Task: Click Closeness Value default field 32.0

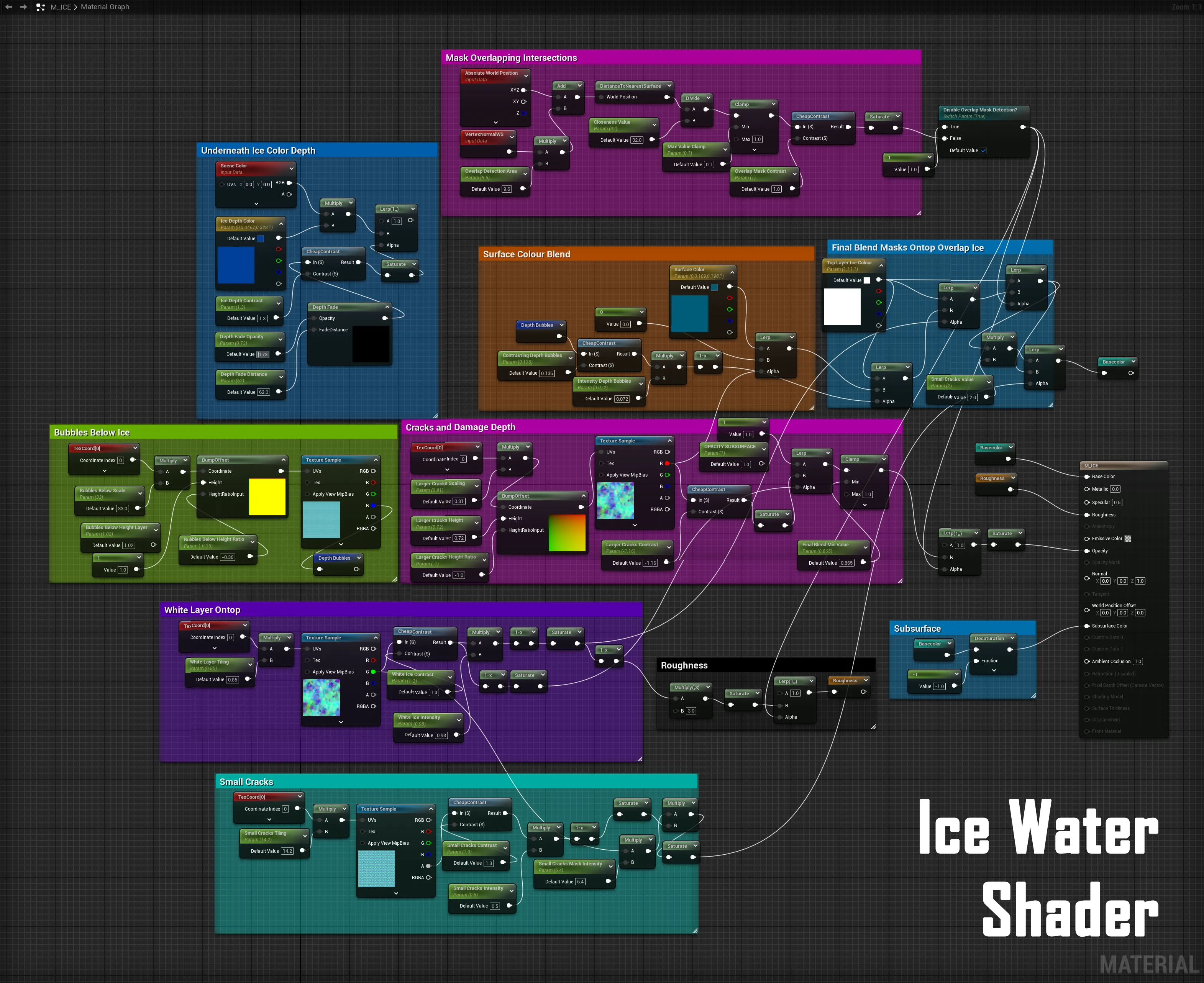Action: click(x=637, y=140)
